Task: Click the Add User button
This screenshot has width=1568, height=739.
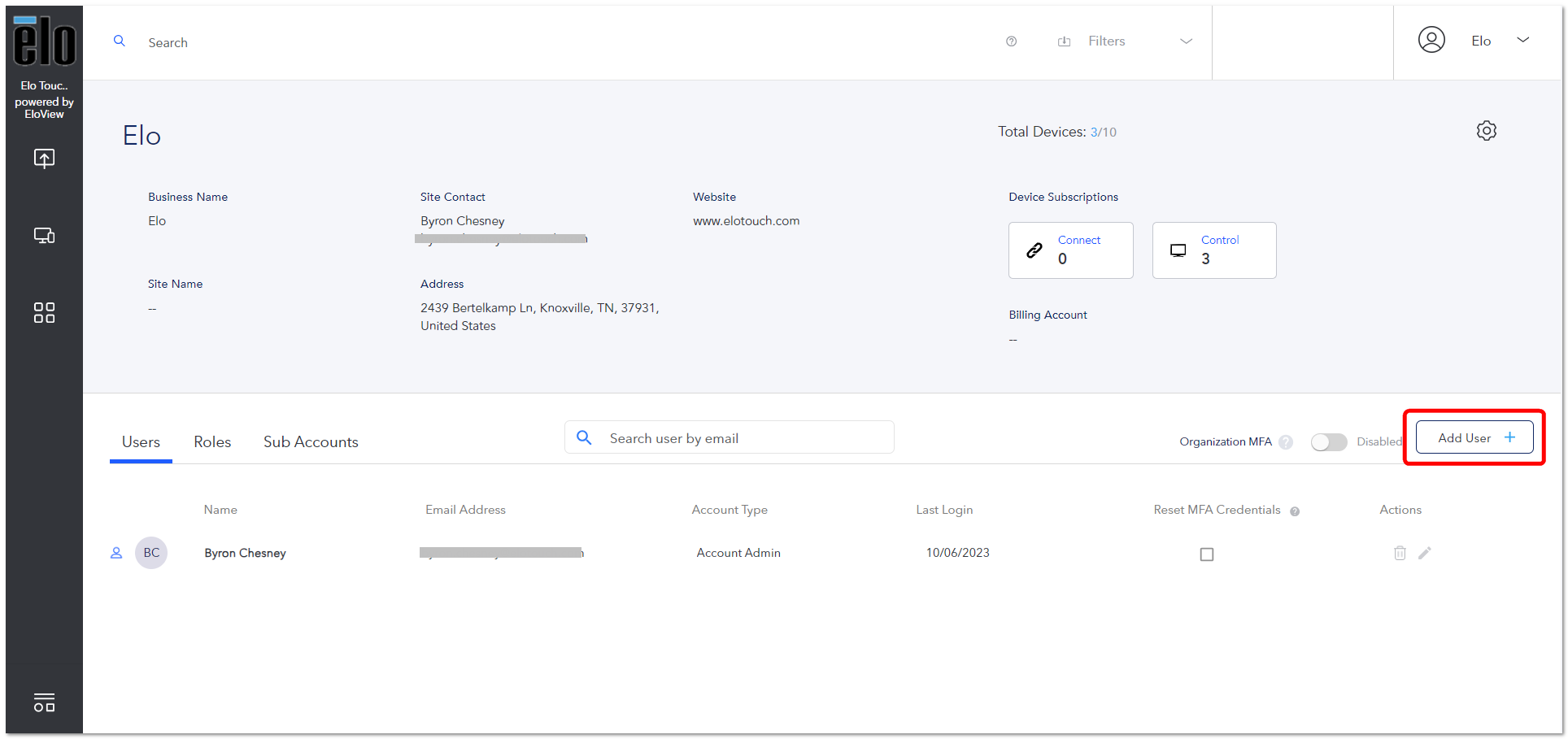Action: coord(1474,437)
